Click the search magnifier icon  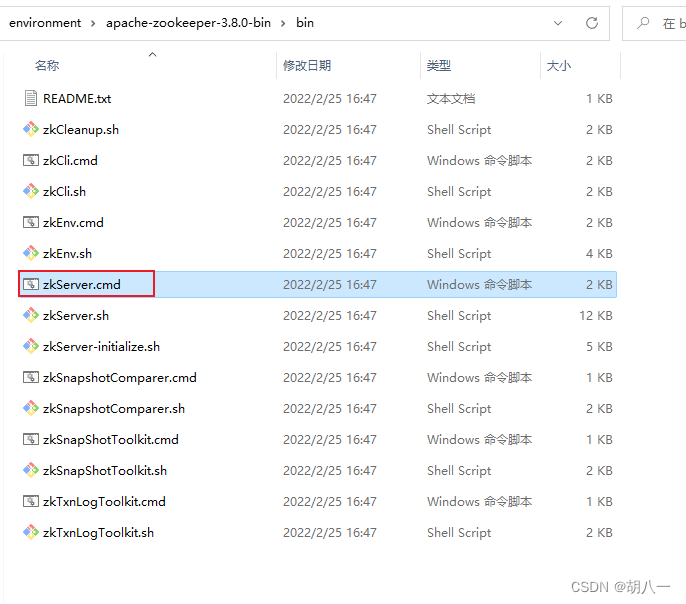pyautogui.click(x=643, y=23)
